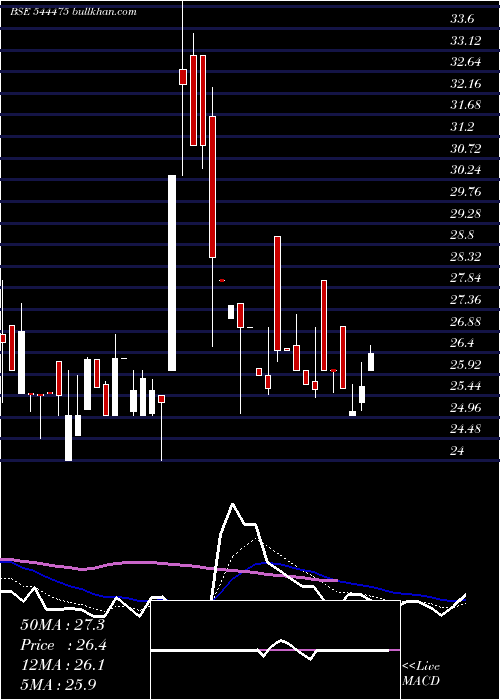Click the BSE 544475 bullkhan.com title
The width and height of the screenshot is (500, 700).
click(x=73, y=12)
